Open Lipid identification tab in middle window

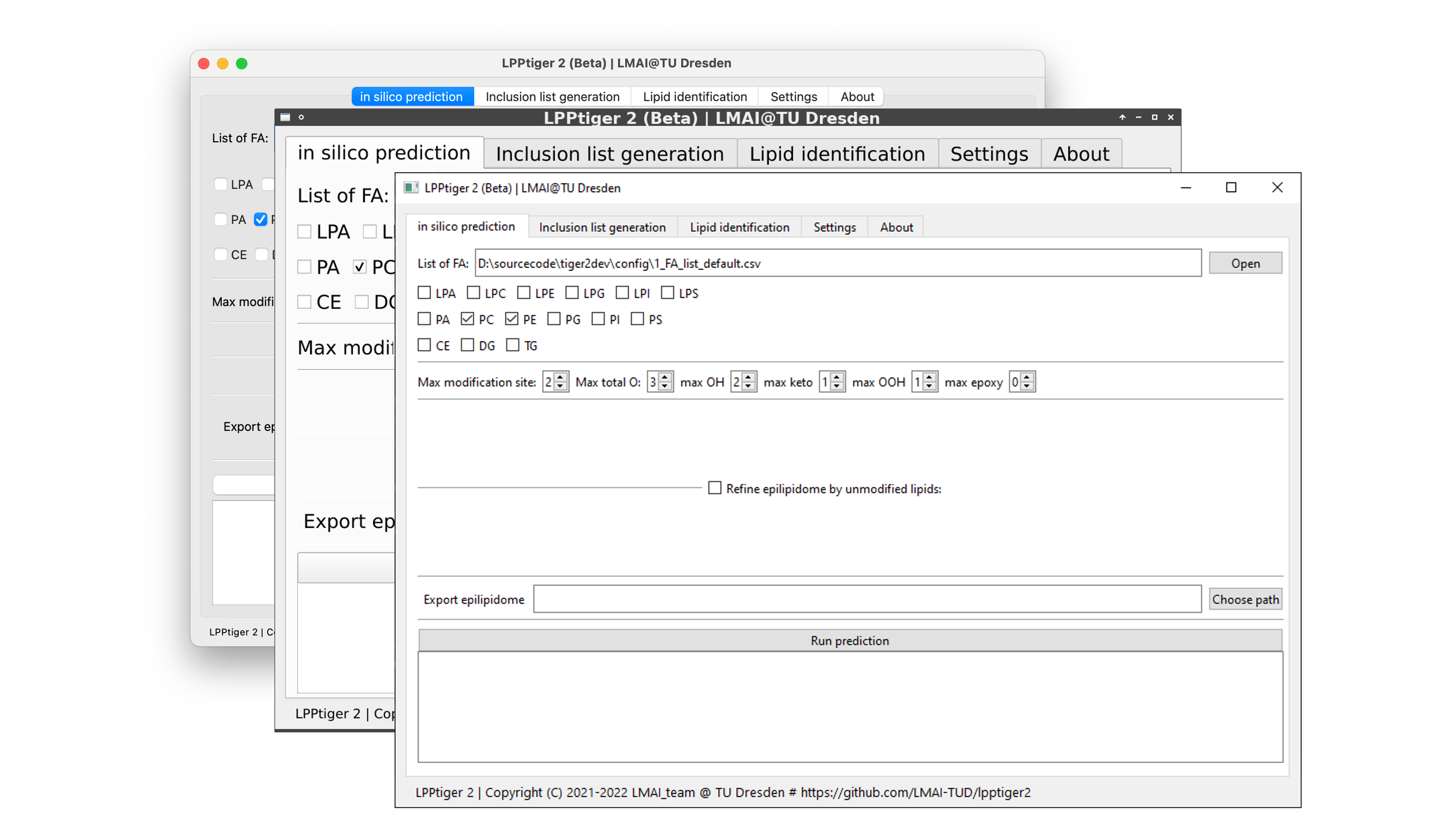(837, 154)
